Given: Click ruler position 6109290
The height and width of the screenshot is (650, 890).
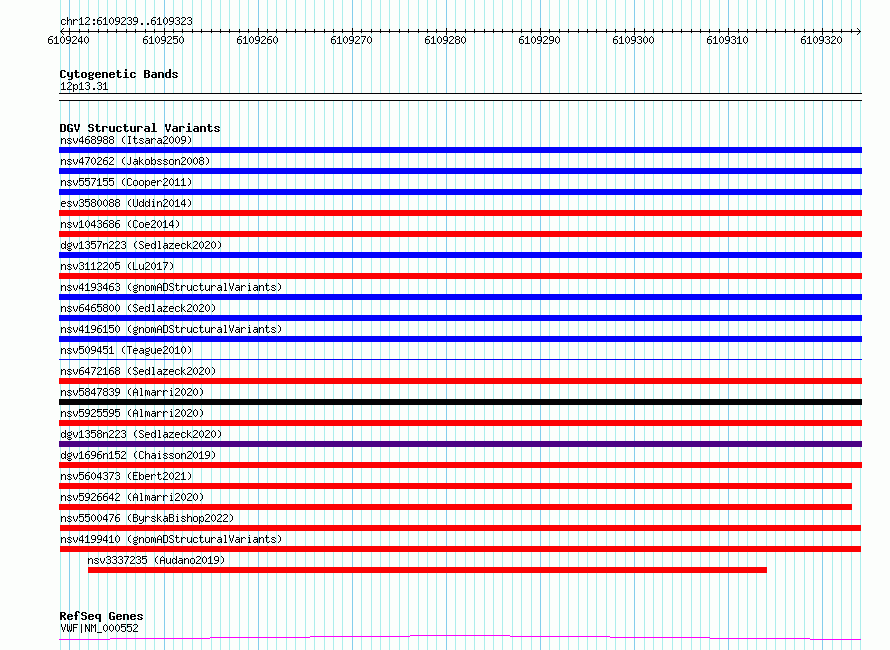Looking at the screenshot, I should coord(539,40).
